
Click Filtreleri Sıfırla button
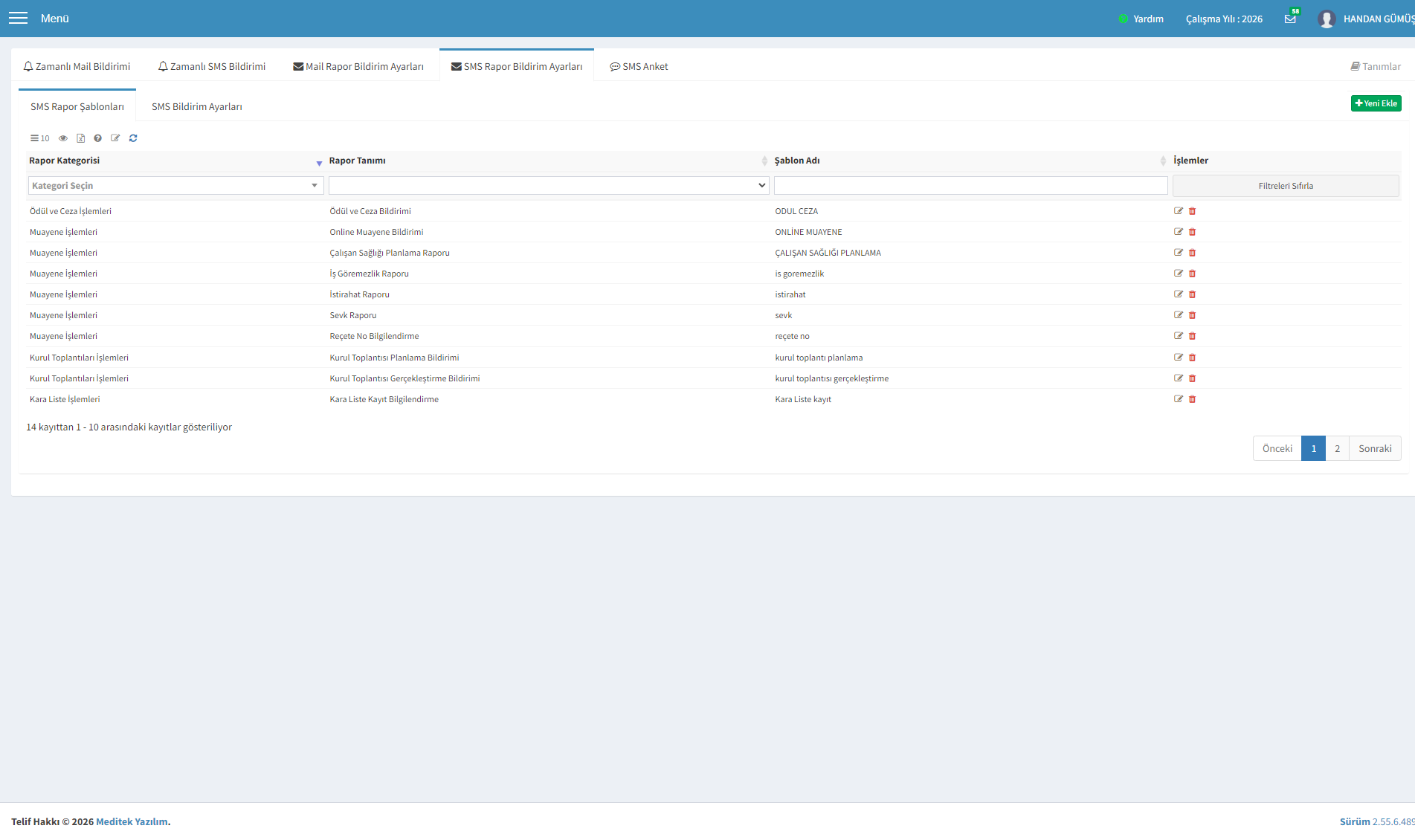pyautogui.click(x=1286, y=186)
